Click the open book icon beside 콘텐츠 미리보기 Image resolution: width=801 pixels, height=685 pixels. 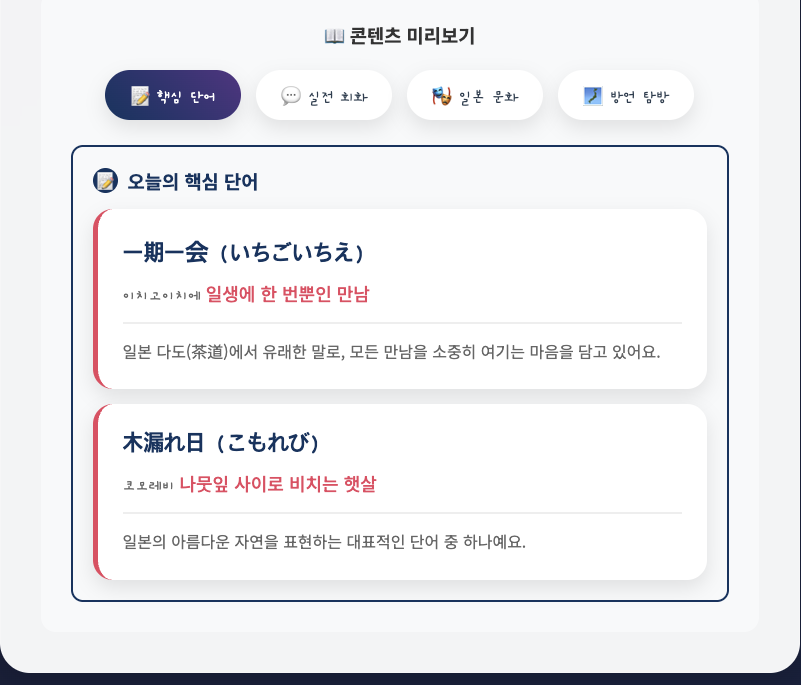click(334, 36)
